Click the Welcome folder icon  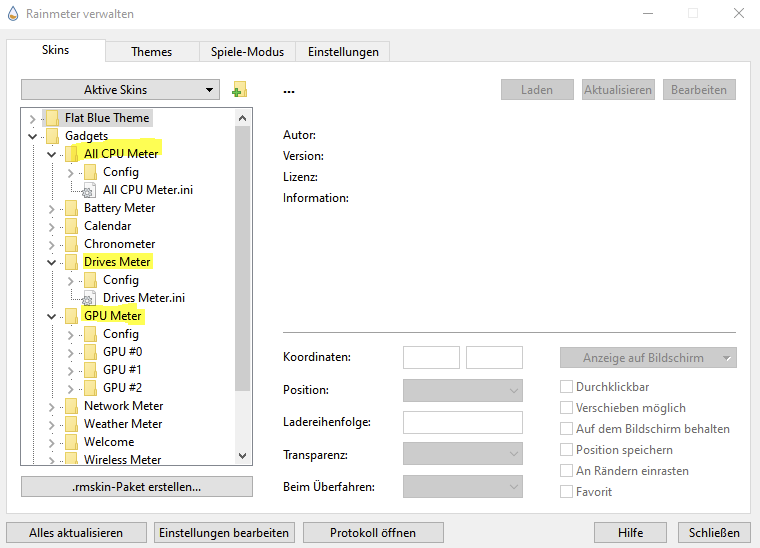pos(71,441)
